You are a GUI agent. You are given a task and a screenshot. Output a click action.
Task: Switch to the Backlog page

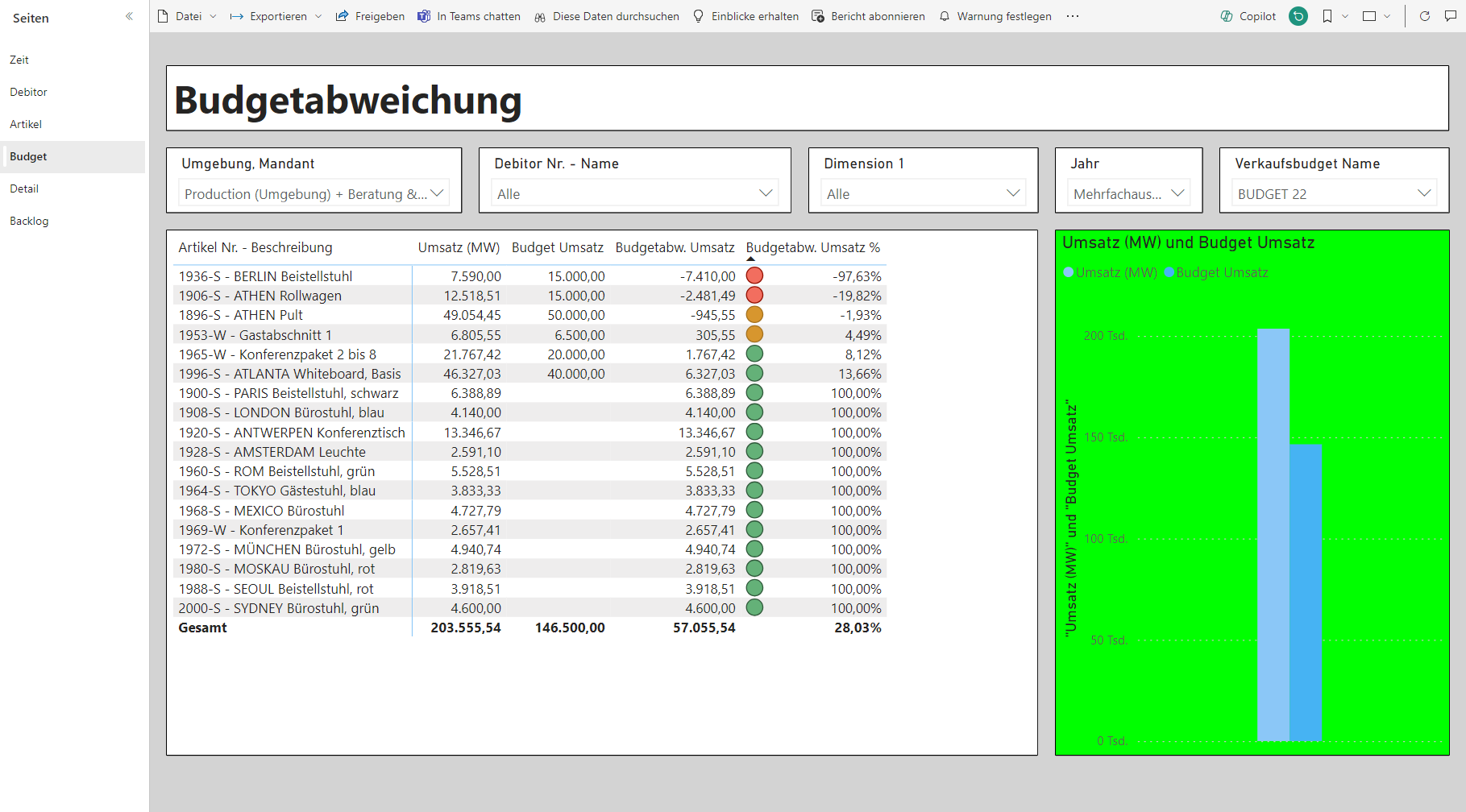coord(29,221)
